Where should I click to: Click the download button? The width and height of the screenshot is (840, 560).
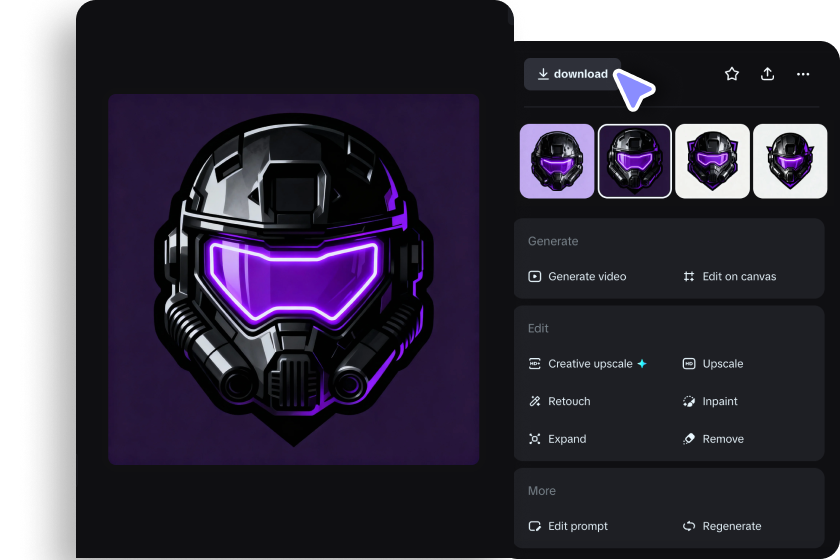572,74
